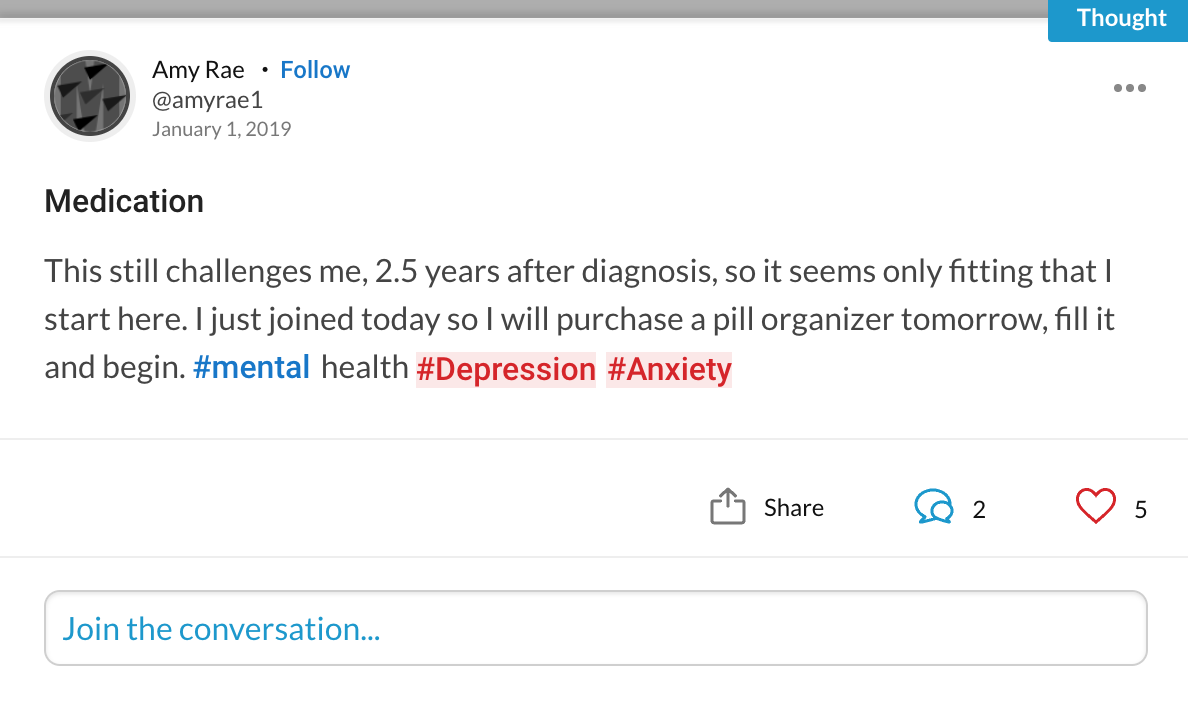Image resolution: width=1188 pixels, height=704 pixels.
Task: Click the Amy Rae display name
Action: pyautogui.click(x=199, y=70)
